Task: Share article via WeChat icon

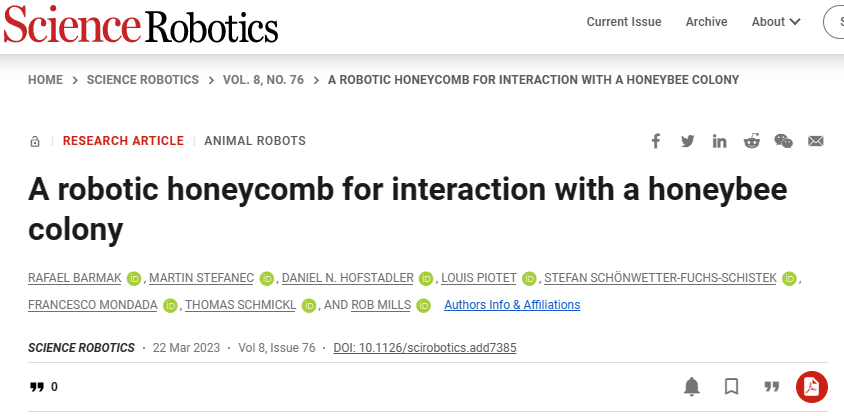Action: [783, 141]
